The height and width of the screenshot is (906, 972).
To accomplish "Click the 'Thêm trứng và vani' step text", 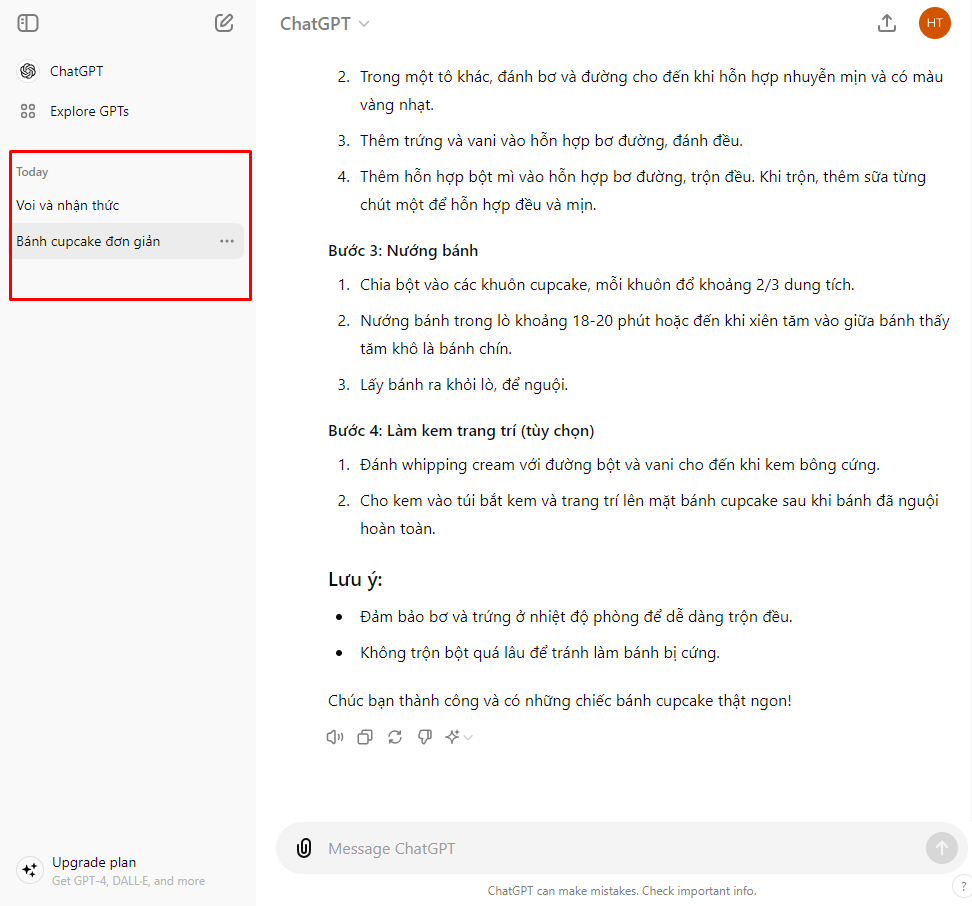I will click(x=551, y=141).
